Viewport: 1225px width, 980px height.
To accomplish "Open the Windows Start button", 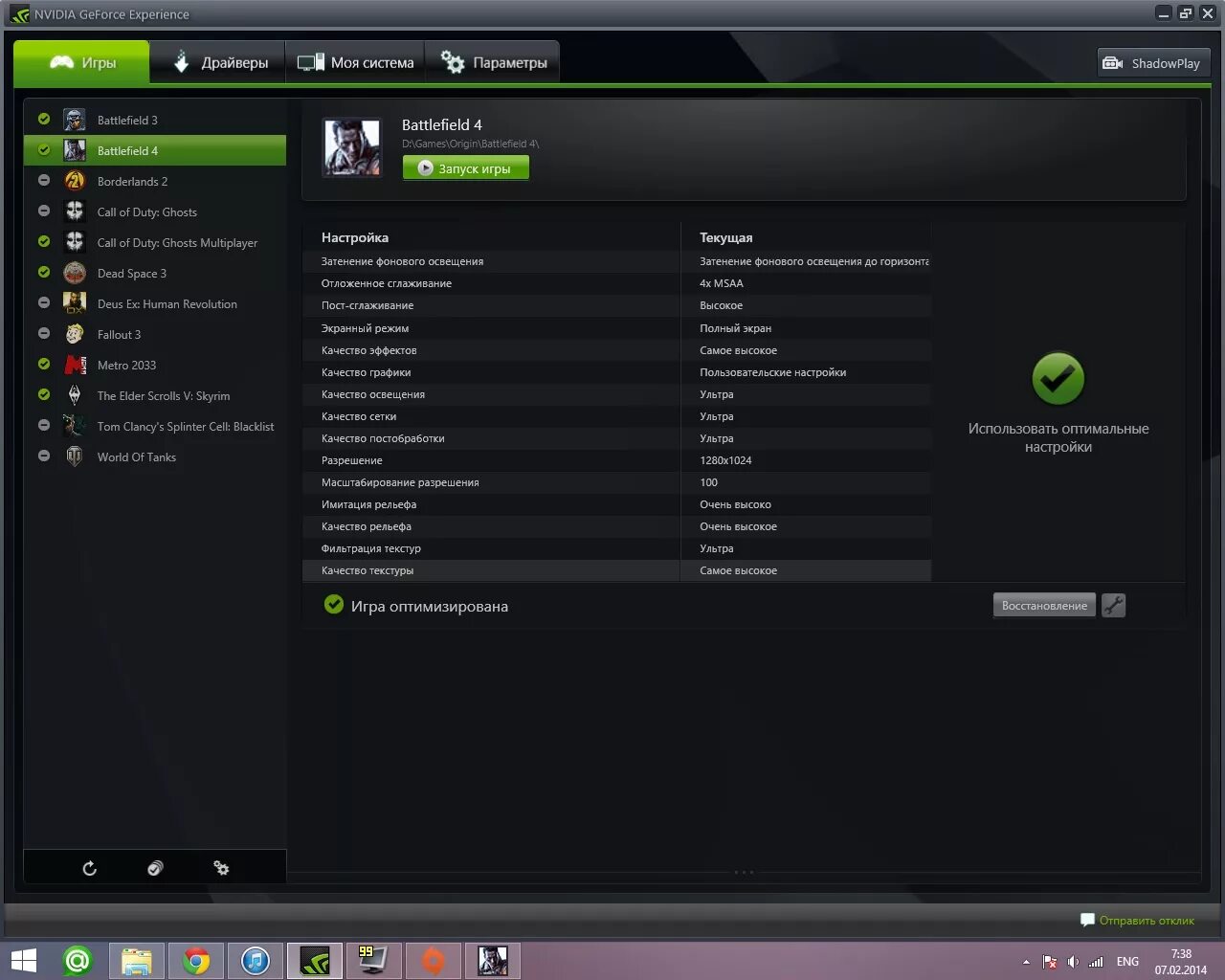I will coord(23,960).
